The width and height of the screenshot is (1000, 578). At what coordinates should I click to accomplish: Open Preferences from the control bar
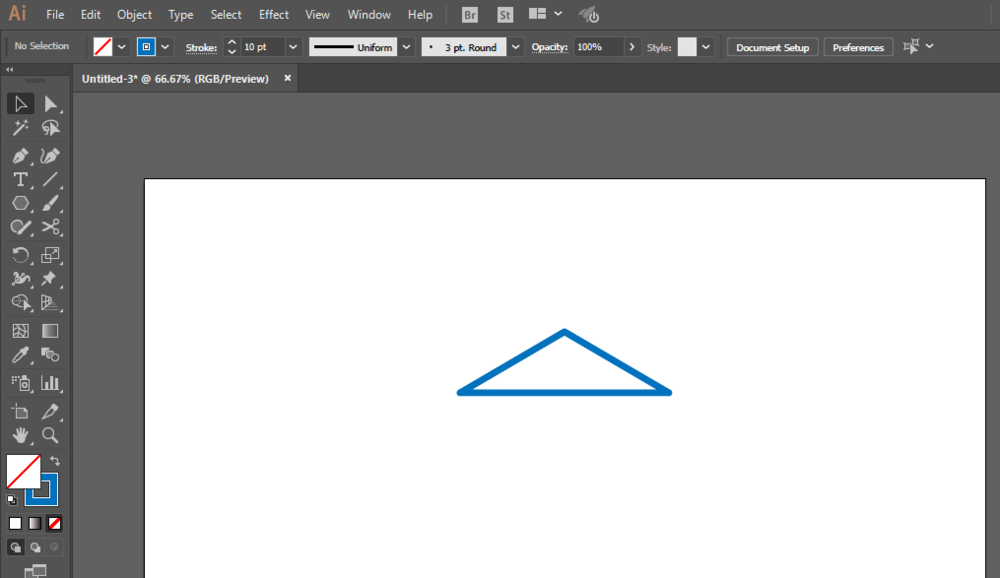point(858,47)
